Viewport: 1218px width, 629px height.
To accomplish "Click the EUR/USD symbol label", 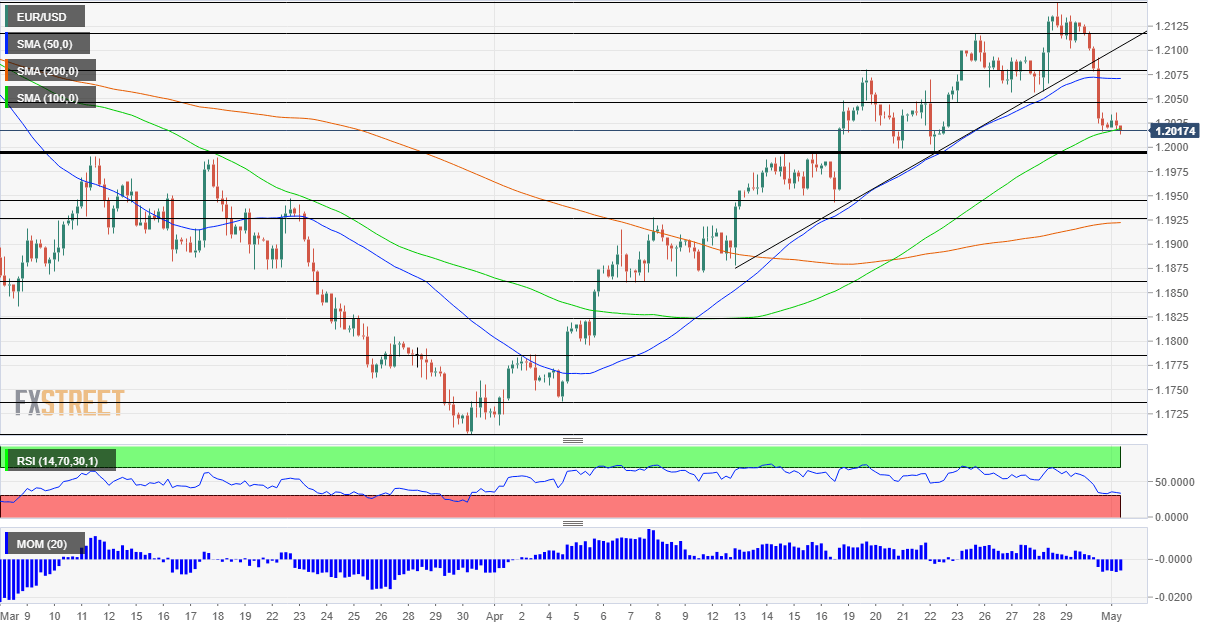I will [x=45, y=16].
